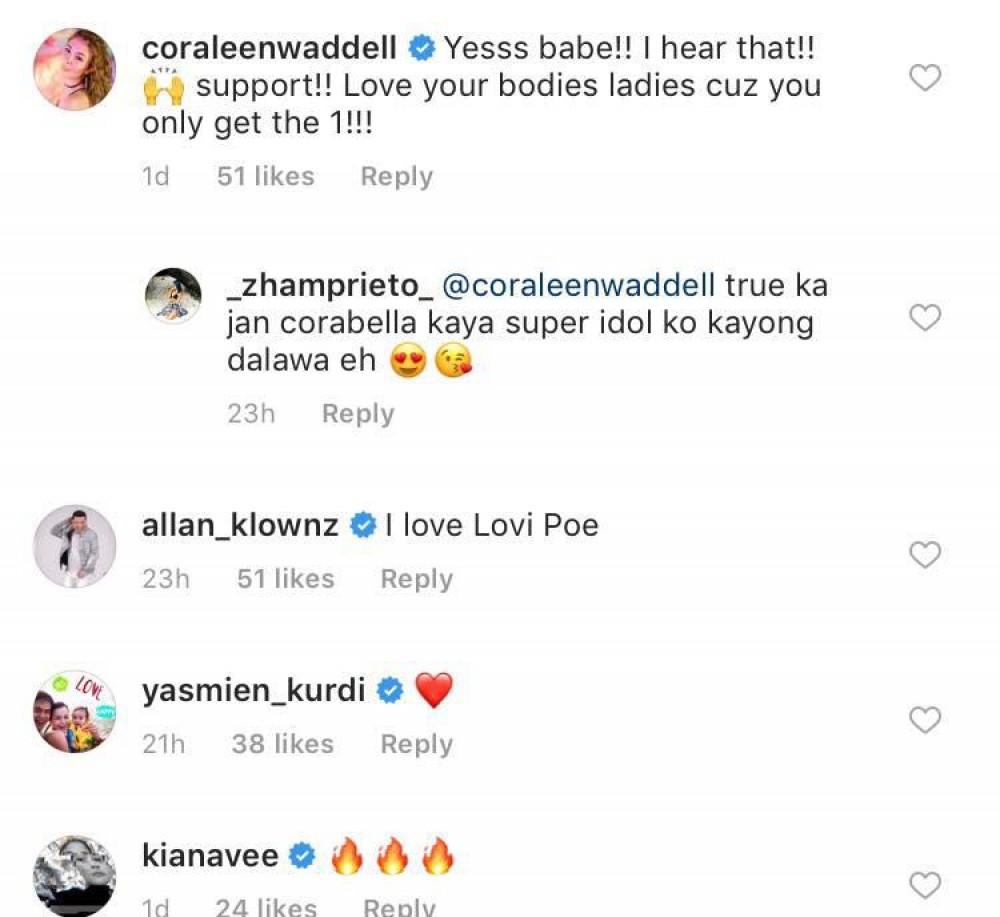View the 38 likes on yasmien_kurdi's comment

click(x=282, y=744)
